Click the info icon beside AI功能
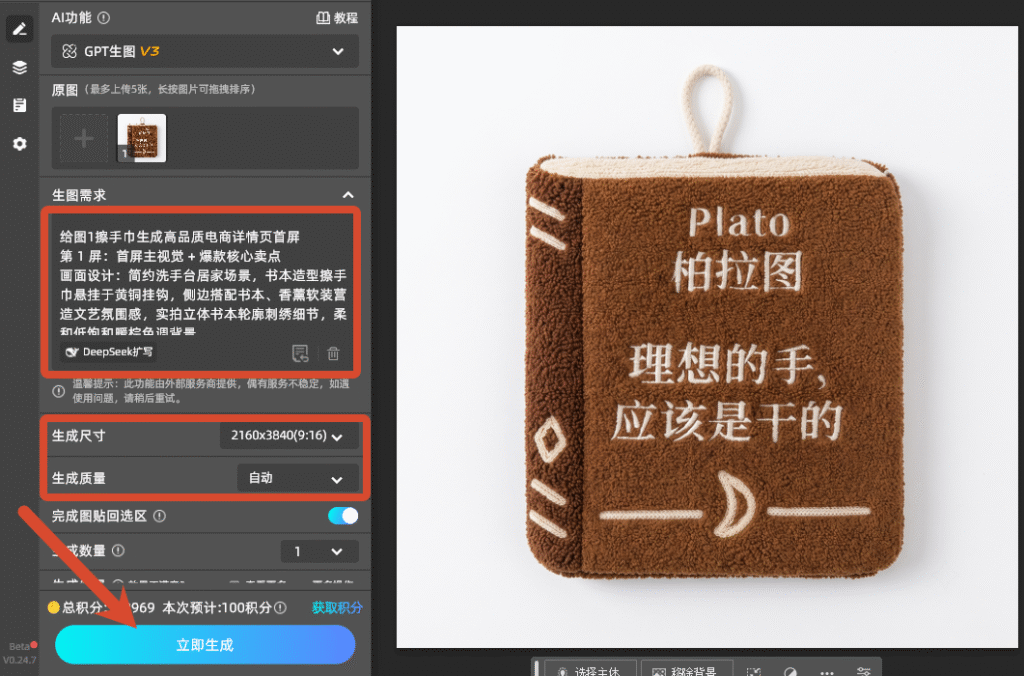Screen dimensions: 1024x676 (103, 18)
